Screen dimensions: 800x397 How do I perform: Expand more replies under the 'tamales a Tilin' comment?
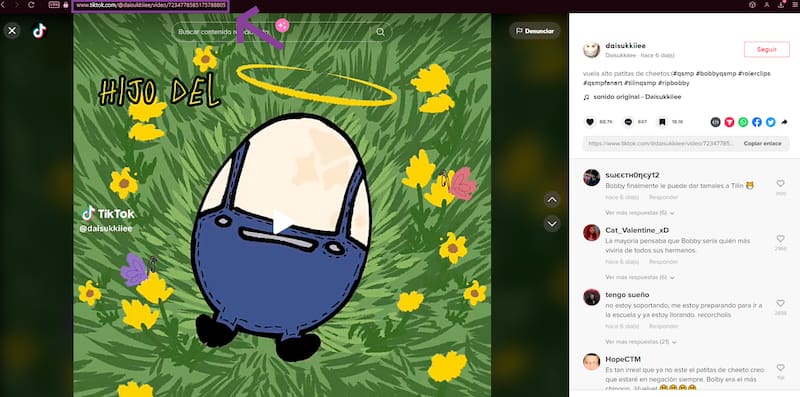(640, 212)
